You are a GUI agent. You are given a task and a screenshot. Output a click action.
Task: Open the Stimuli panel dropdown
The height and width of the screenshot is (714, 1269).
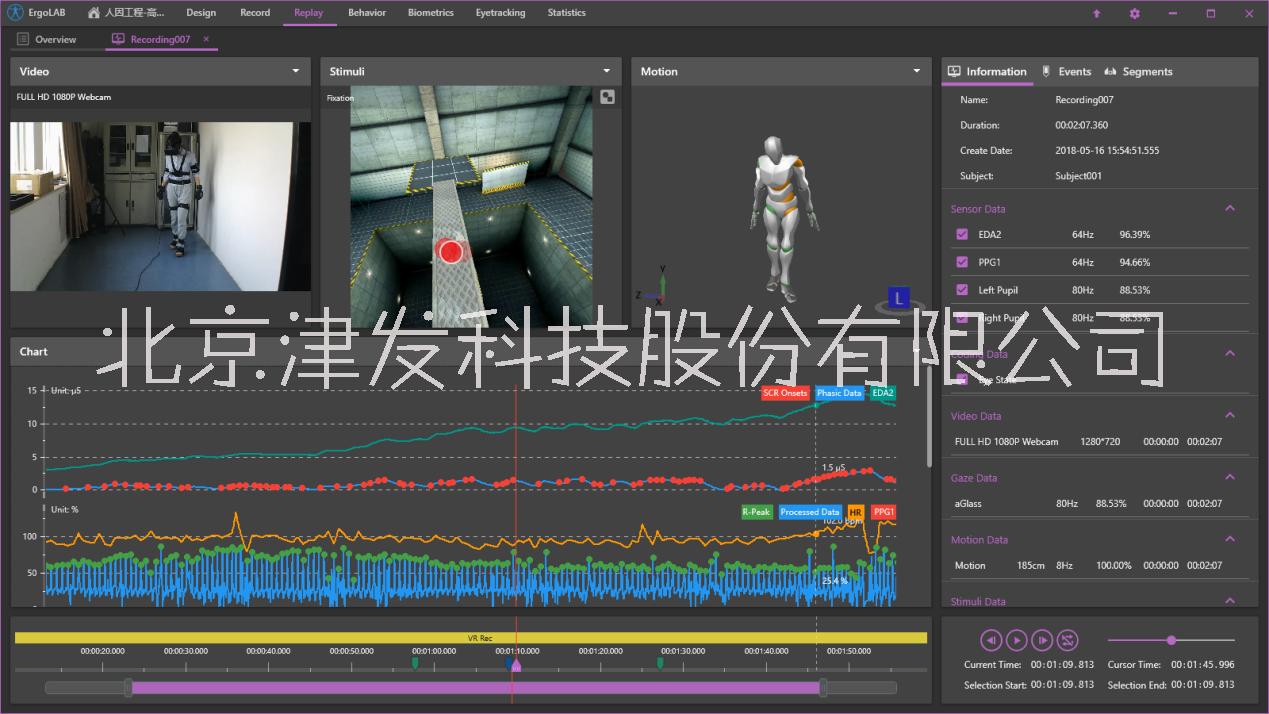pos(606,71)
